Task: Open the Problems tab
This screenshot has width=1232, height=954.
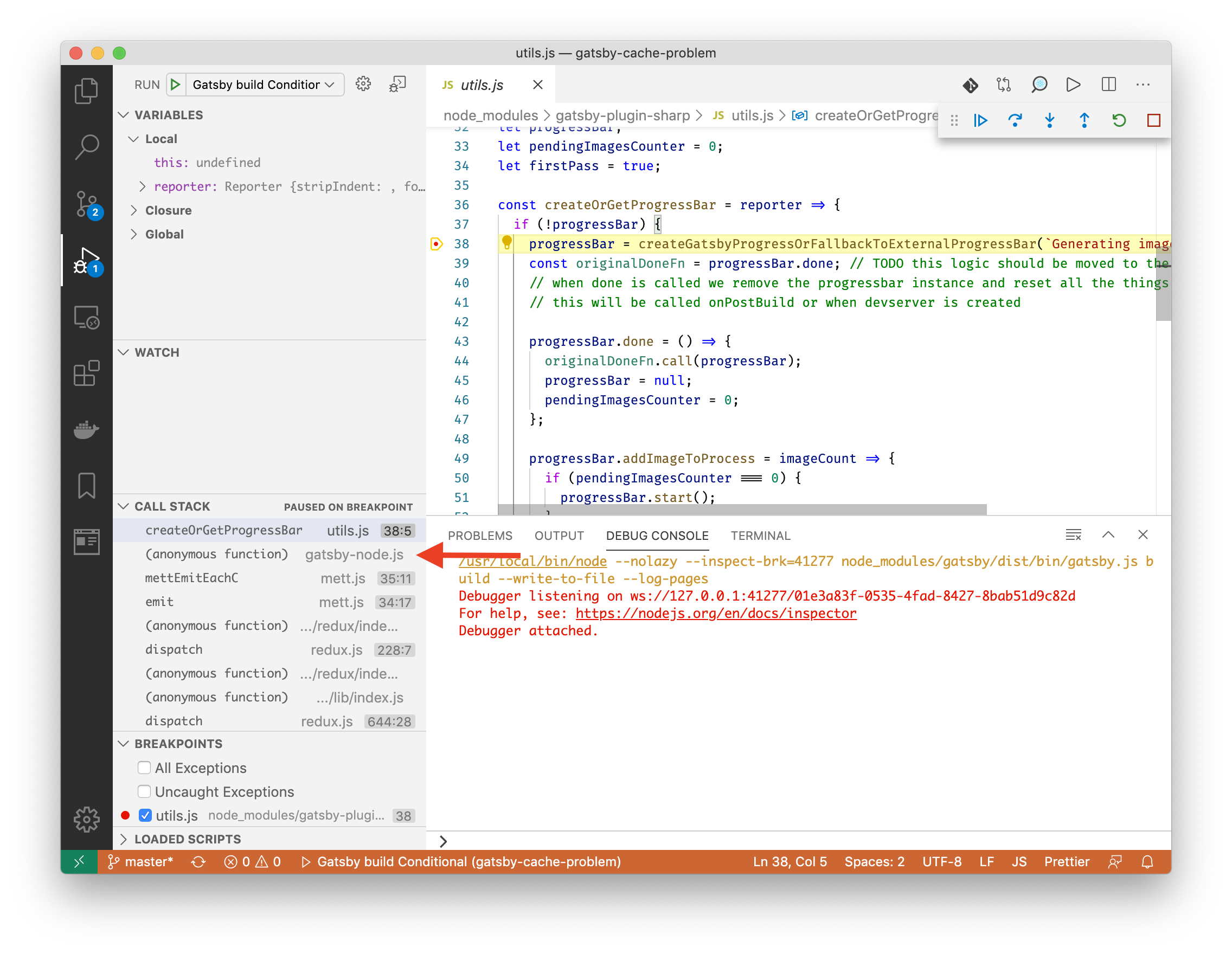Action: click(x=480, y=536)
